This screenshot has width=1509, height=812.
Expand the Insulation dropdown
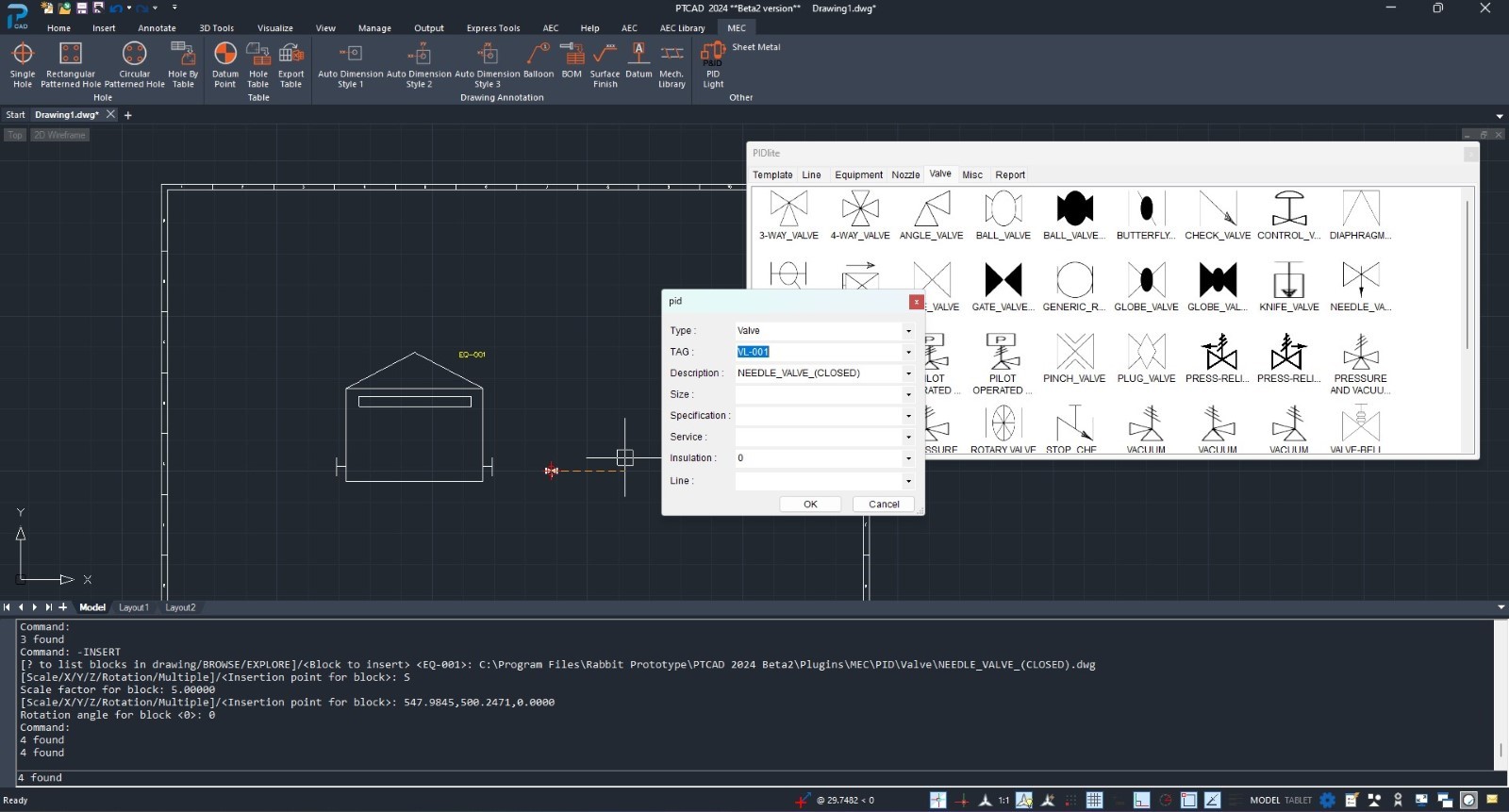[x=908, y=458]
